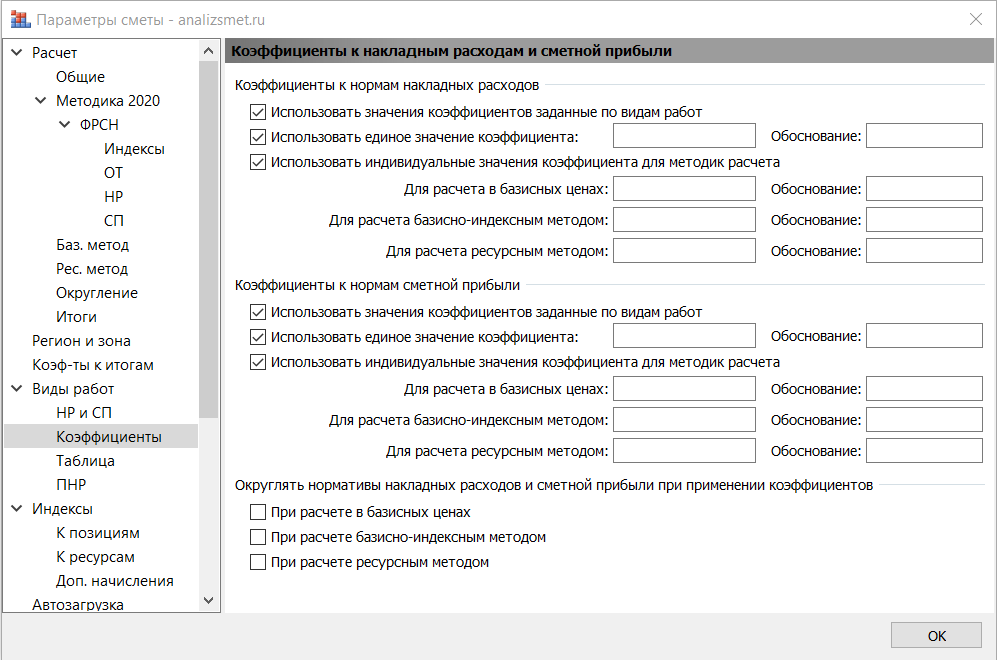Open the ОТ tree item
This screenshot has height=660, width=997.
pos(113,173)
